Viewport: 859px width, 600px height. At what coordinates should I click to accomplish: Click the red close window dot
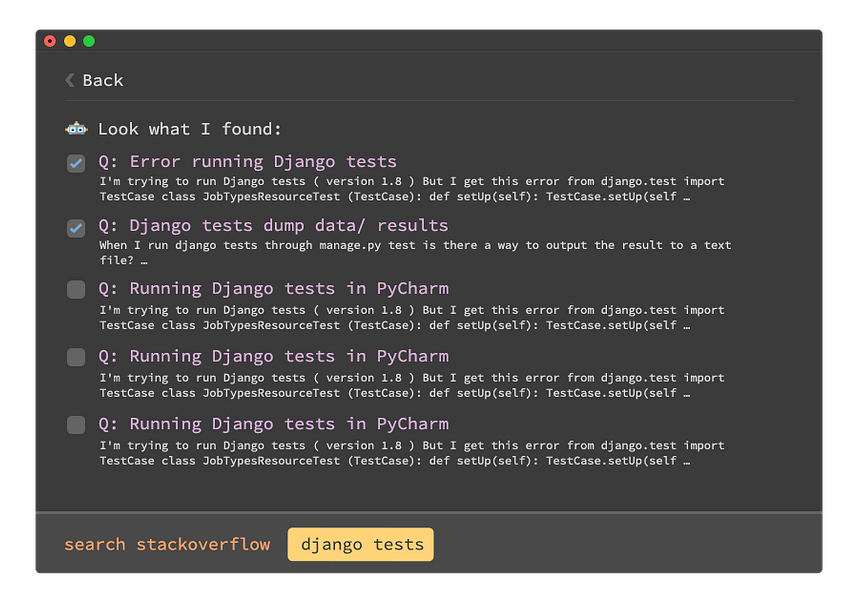50,41
